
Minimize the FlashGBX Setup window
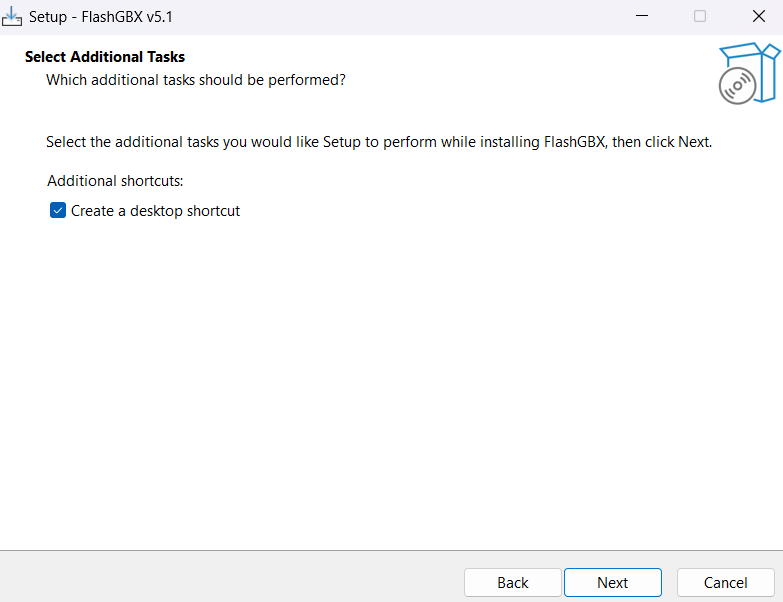[642, 16]
